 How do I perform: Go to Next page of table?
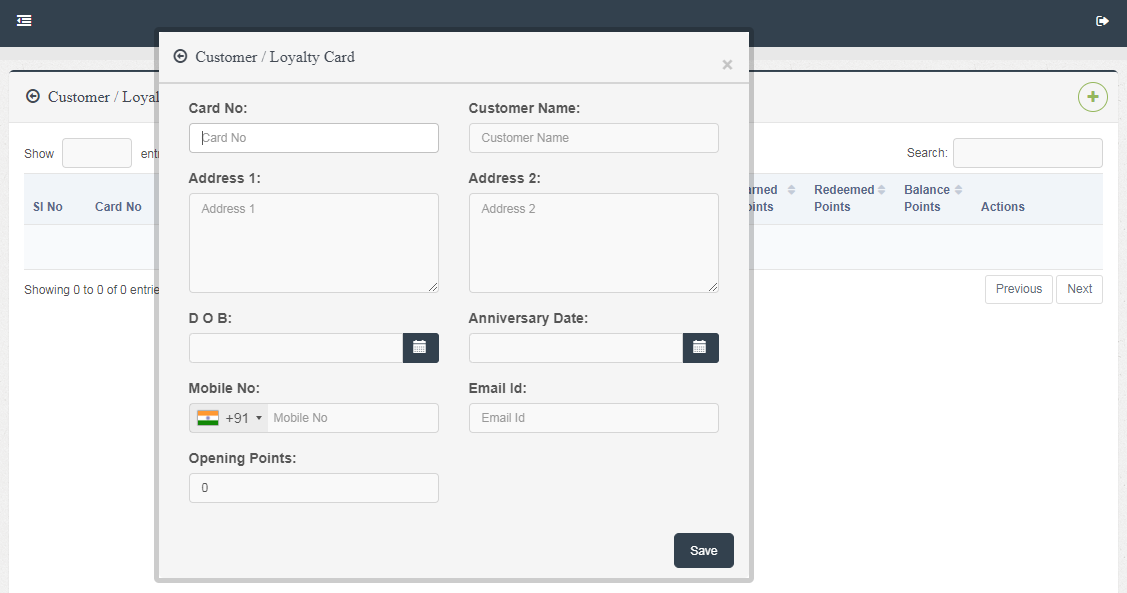[x=1079, y=289]
